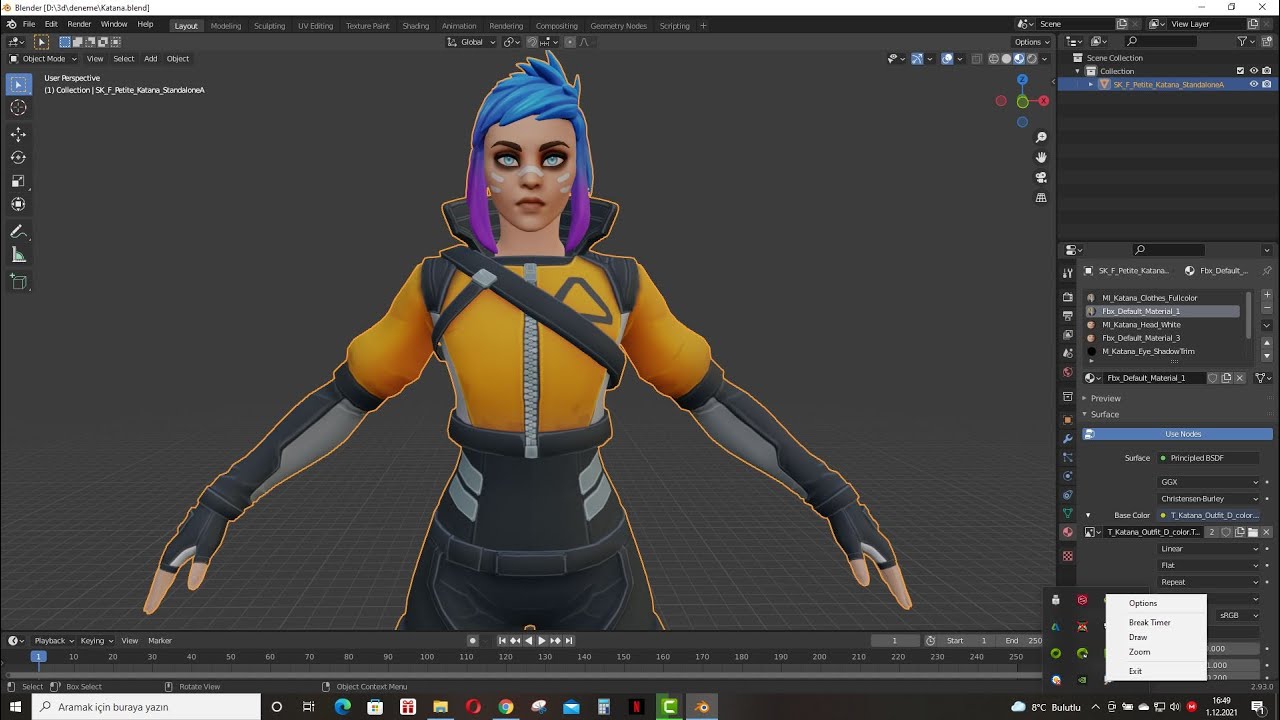
Task: Hide SK_F_Petite_Katana_StandaloneA with eye icon
Action: click(x=1254, y=85)
